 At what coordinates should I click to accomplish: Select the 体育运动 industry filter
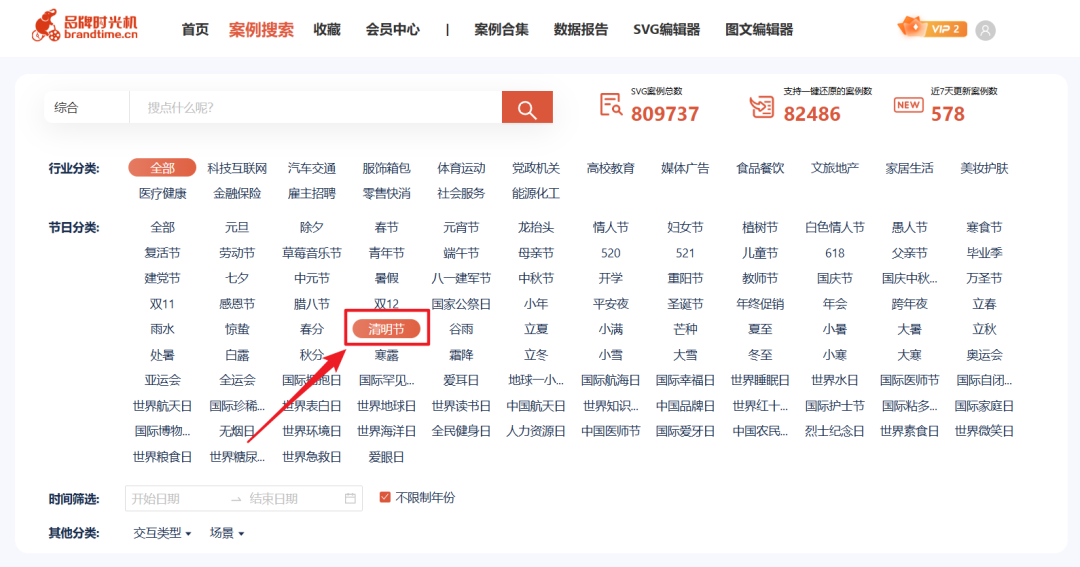pyautogui.click(x=461, y=167)
